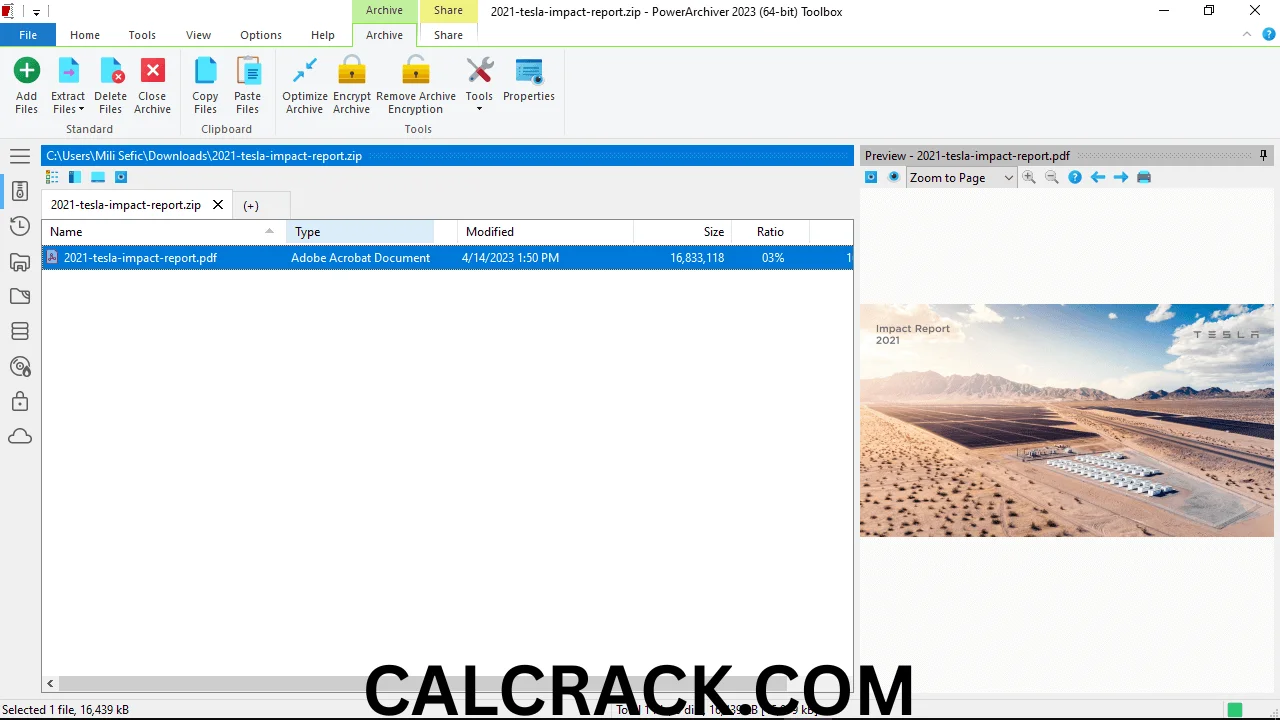Click the archive path address bar
Screen dimensions: 1280x720
(x=447, y=156)
